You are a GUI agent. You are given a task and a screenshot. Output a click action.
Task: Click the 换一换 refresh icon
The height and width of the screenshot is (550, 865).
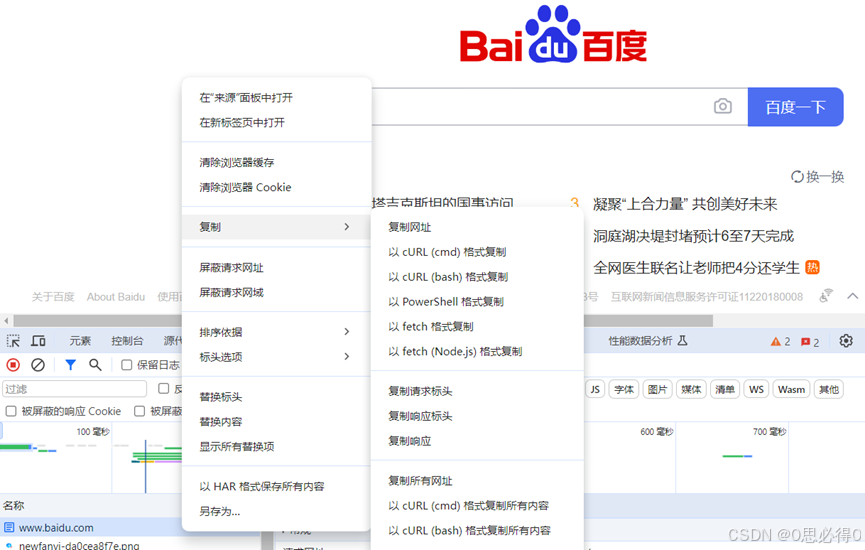(797, 177)
